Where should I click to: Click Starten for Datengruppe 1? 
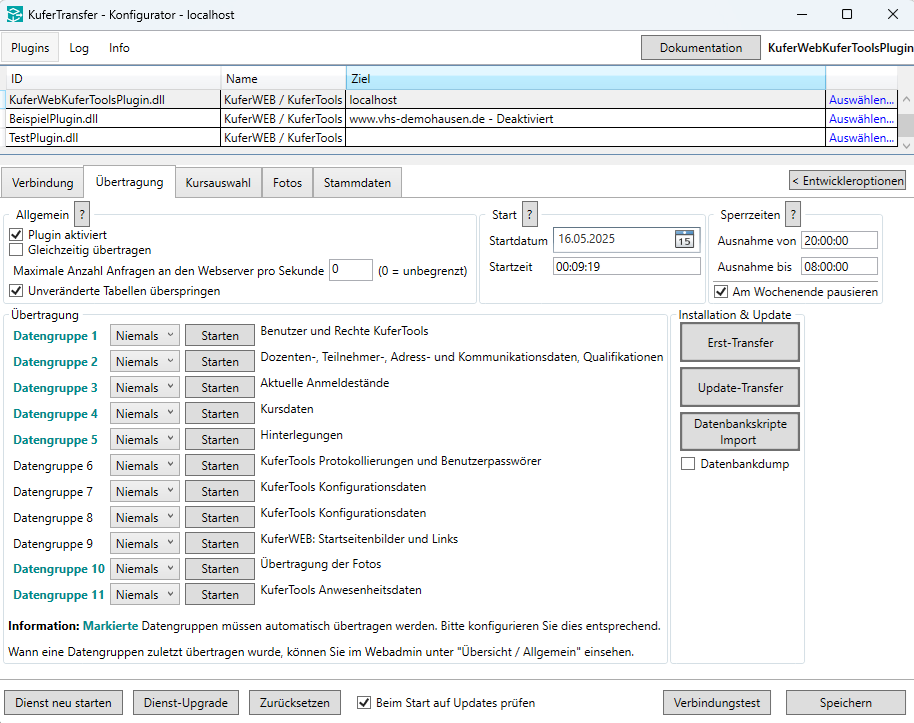click(x=220, y=336)
